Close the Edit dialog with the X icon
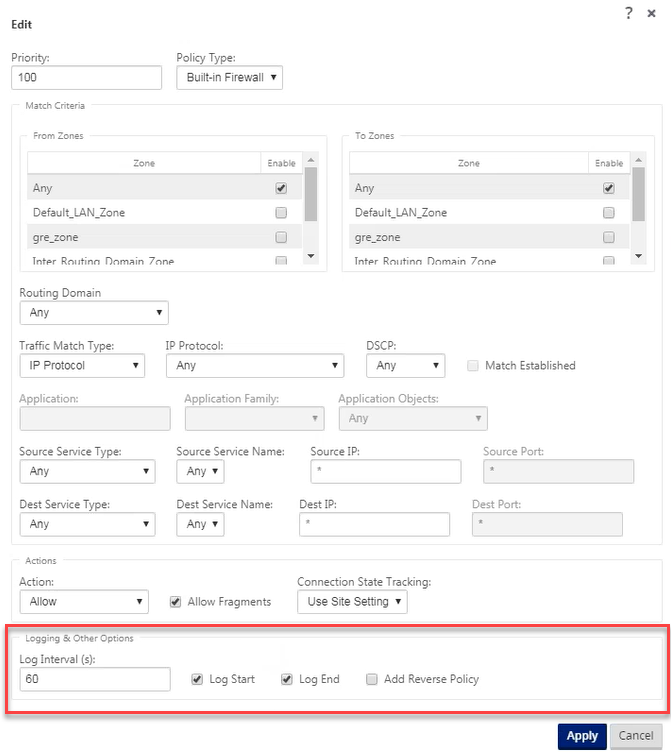Screen dimensions: 671x756 (x=651, y=14)
